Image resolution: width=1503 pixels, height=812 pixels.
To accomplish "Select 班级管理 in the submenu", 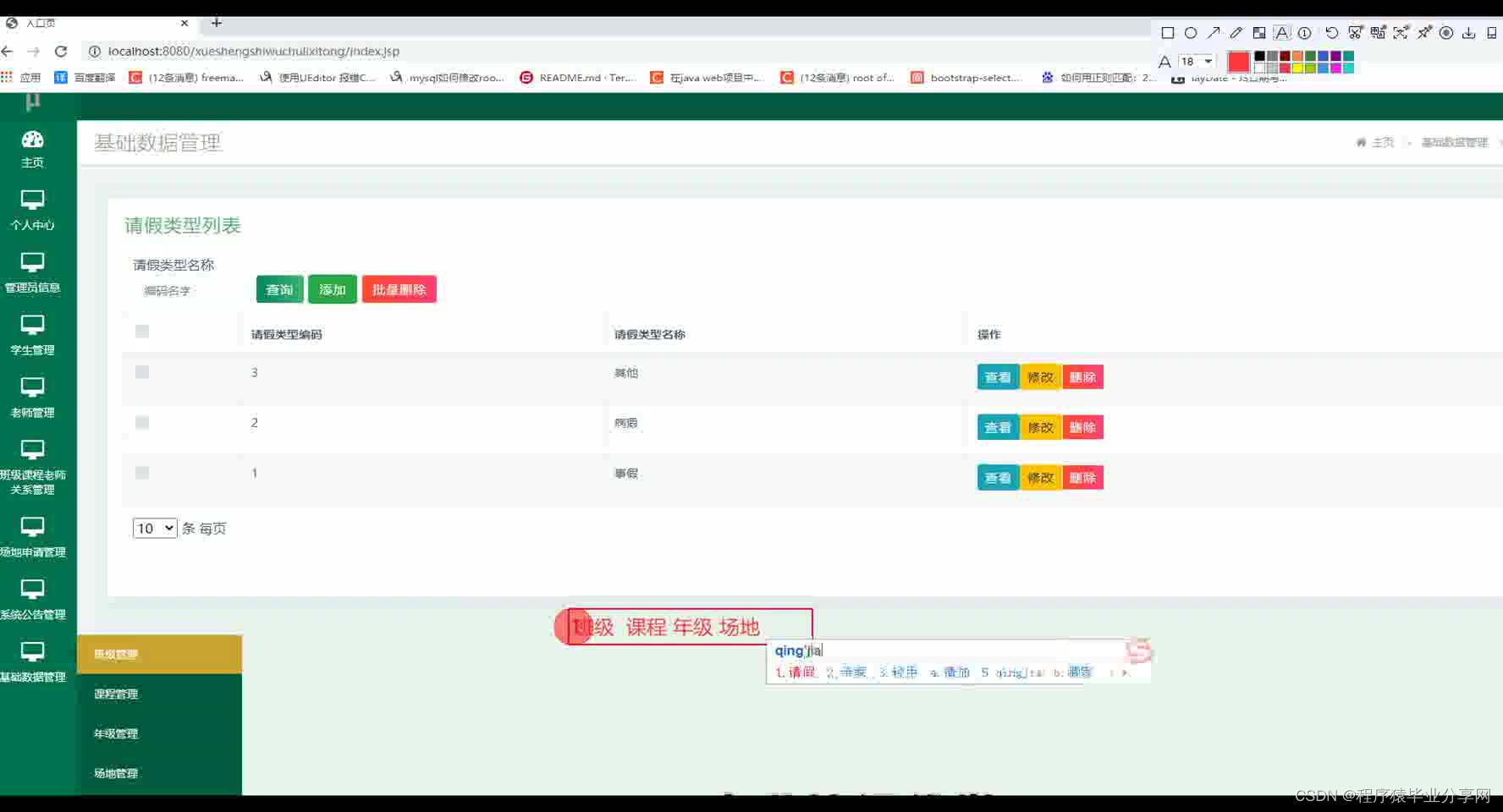I will click(x=159, y=654).
